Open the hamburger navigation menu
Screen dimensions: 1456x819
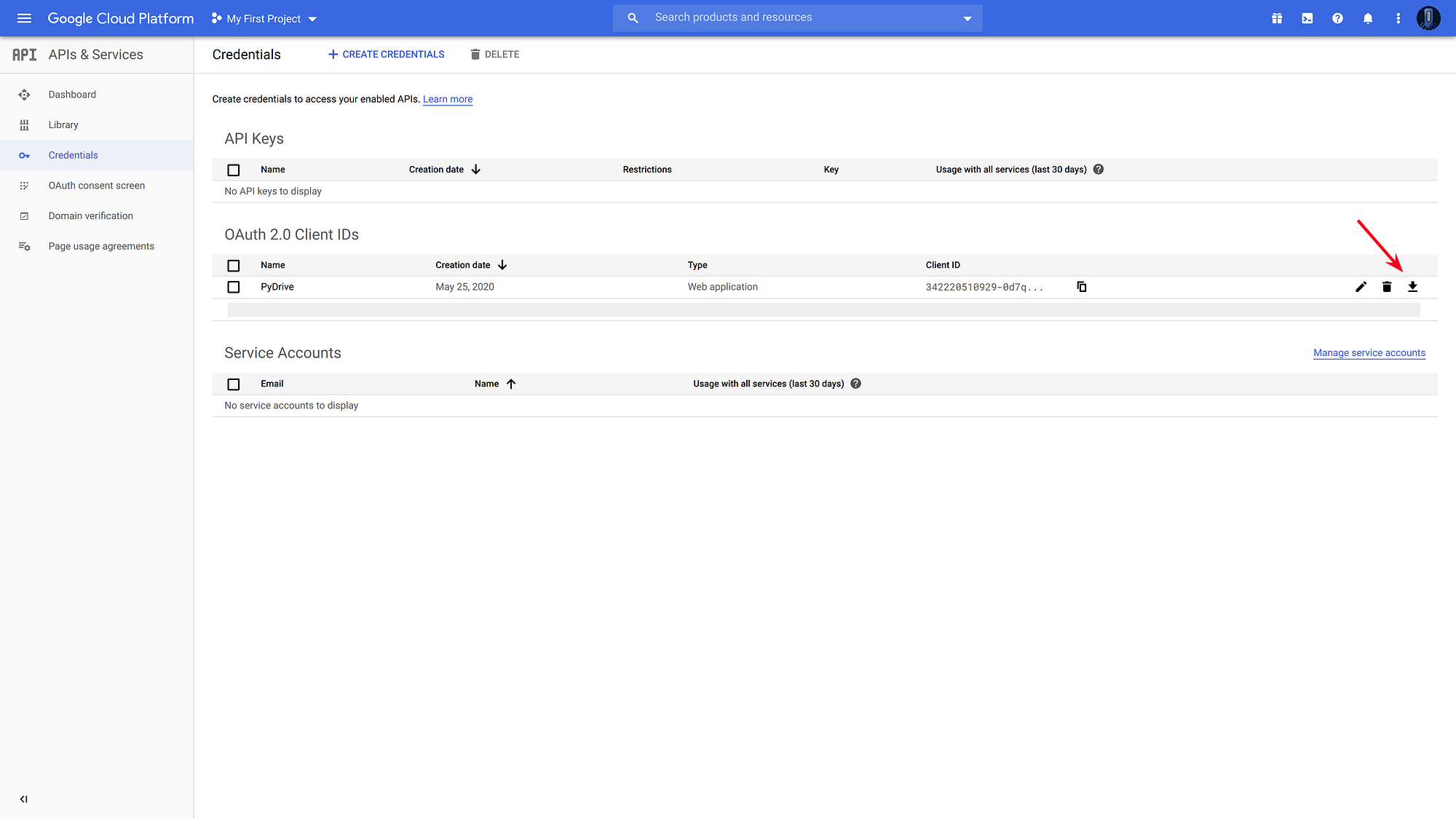[24, 18]
